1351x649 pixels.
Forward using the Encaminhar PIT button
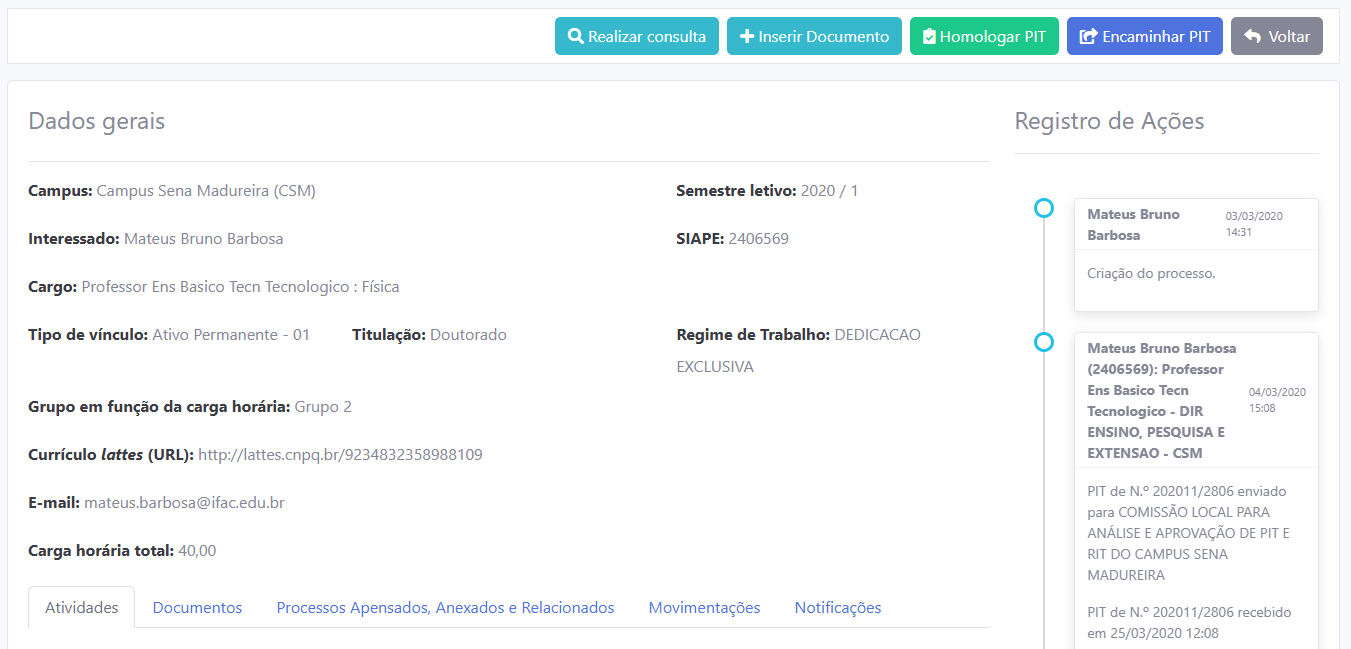coord(1144,37)
